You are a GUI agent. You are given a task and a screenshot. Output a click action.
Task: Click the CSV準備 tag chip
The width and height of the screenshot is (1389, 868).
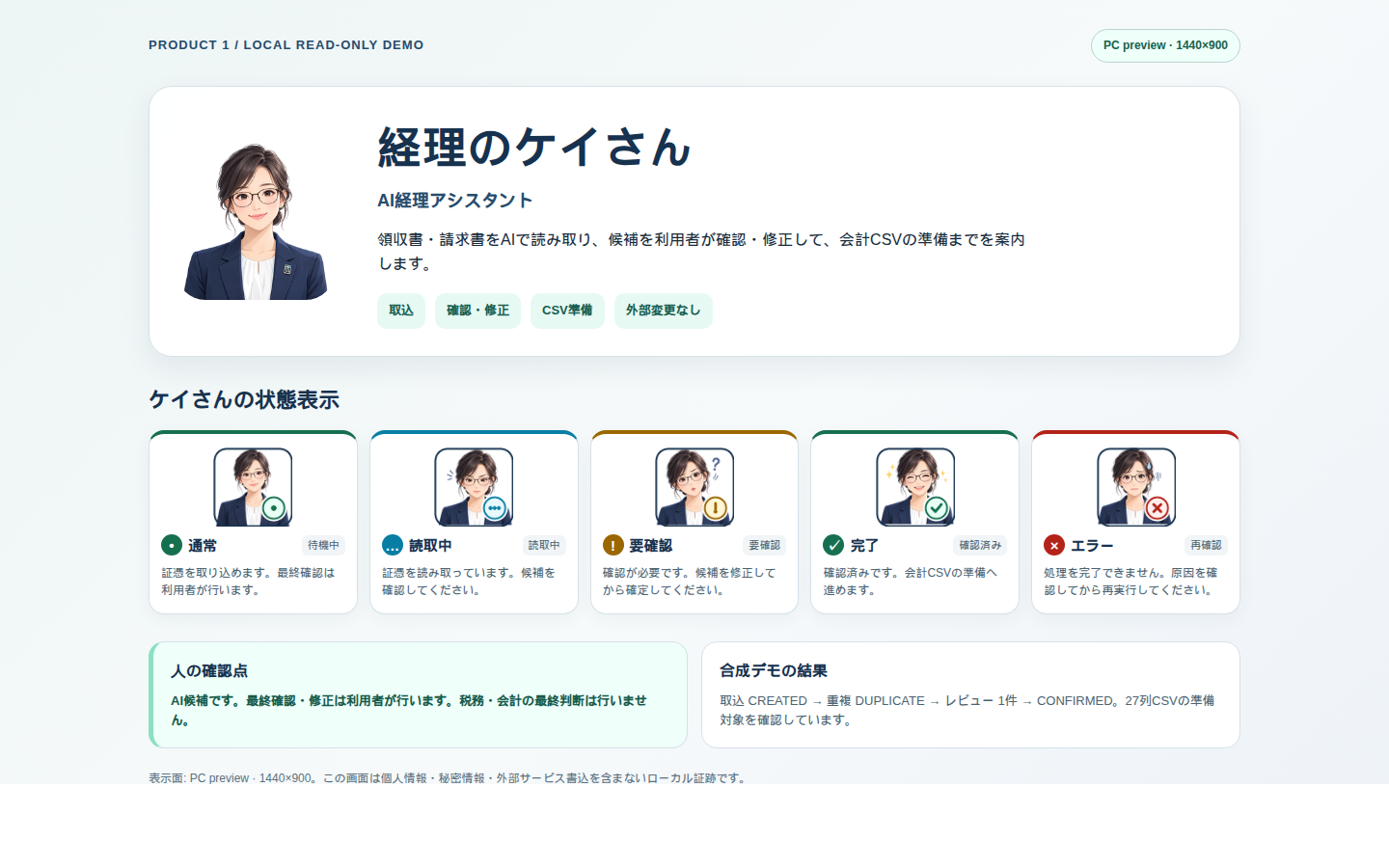pyautogui.click(x=567, y=311)
